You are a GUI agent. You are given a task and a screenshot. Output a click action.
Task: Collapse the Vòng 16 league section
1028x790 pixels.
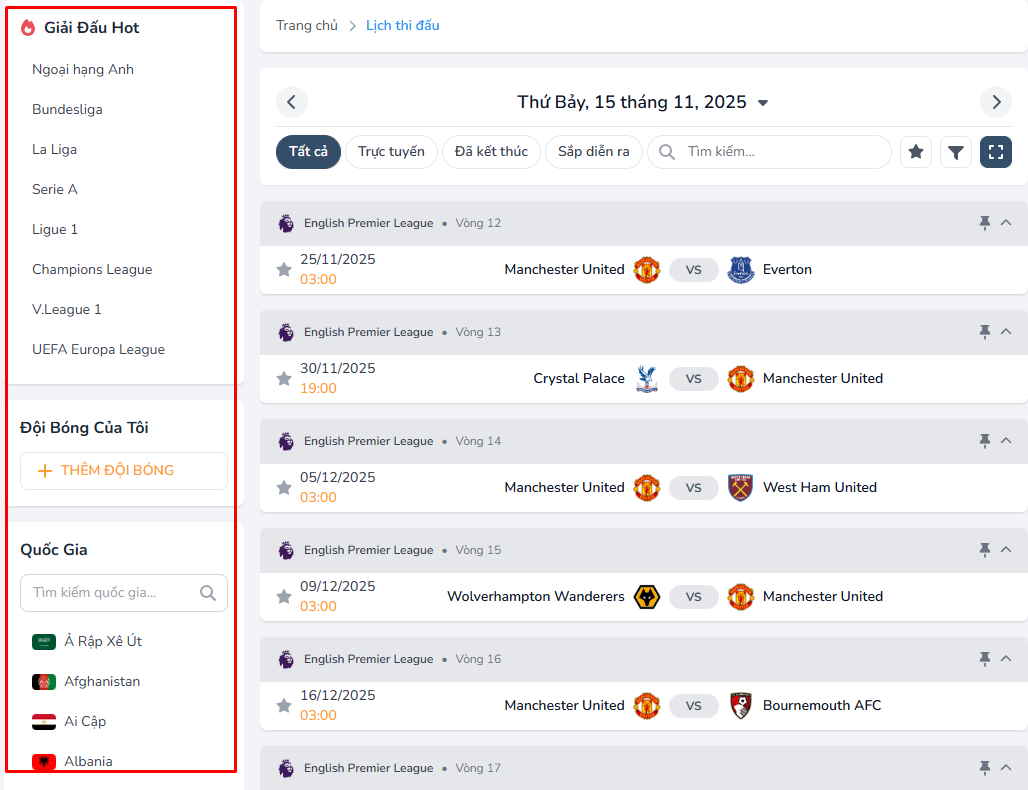[x=1006, y=659]
